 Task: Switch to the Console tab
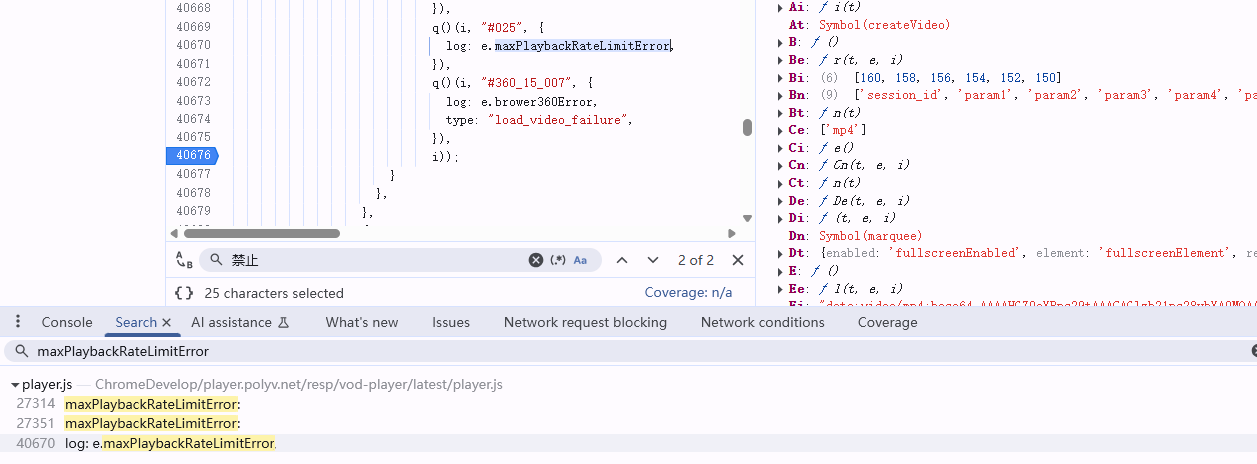pyautogui.click(x=67, y=322)
